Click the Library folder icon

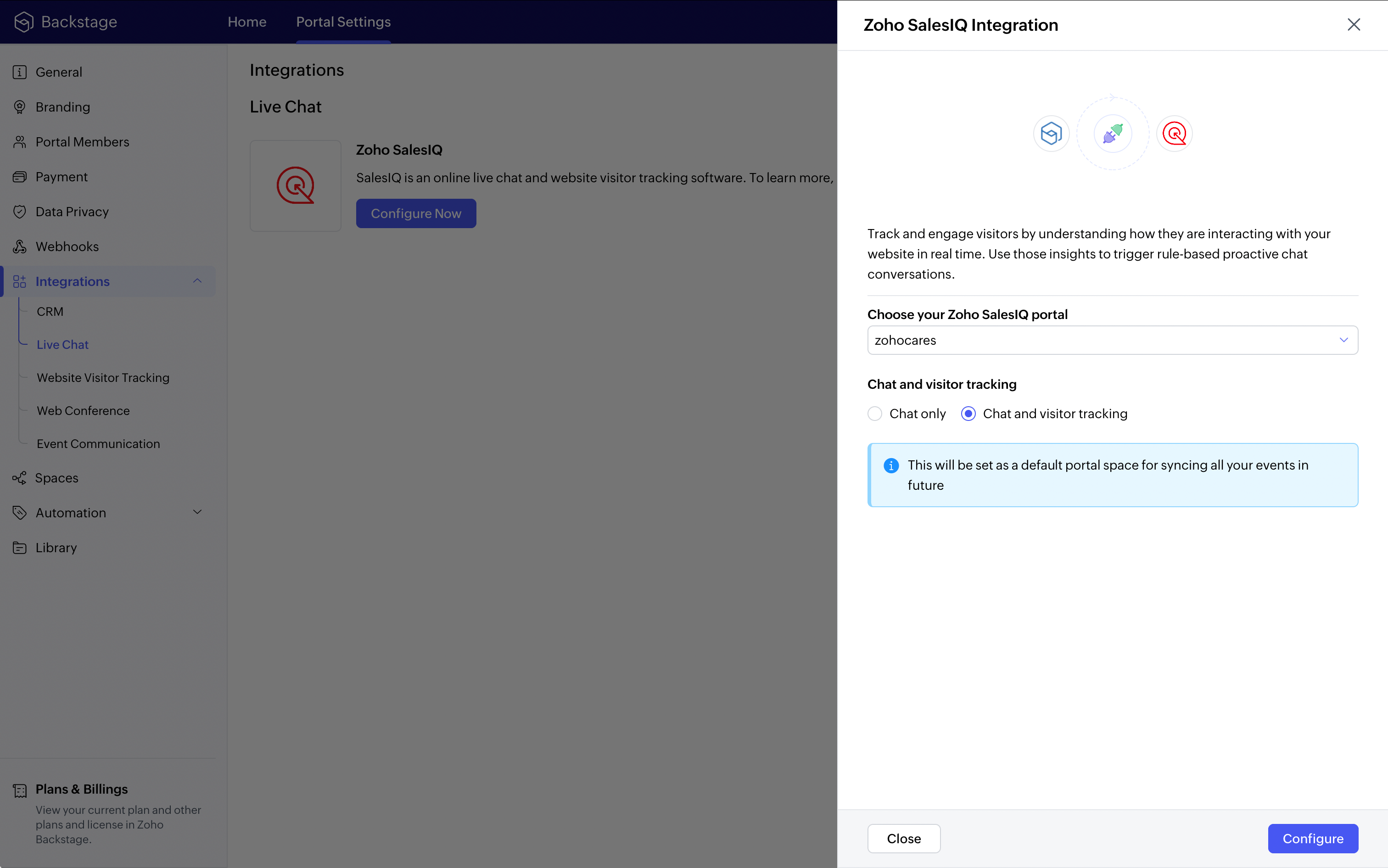(20, 548)
